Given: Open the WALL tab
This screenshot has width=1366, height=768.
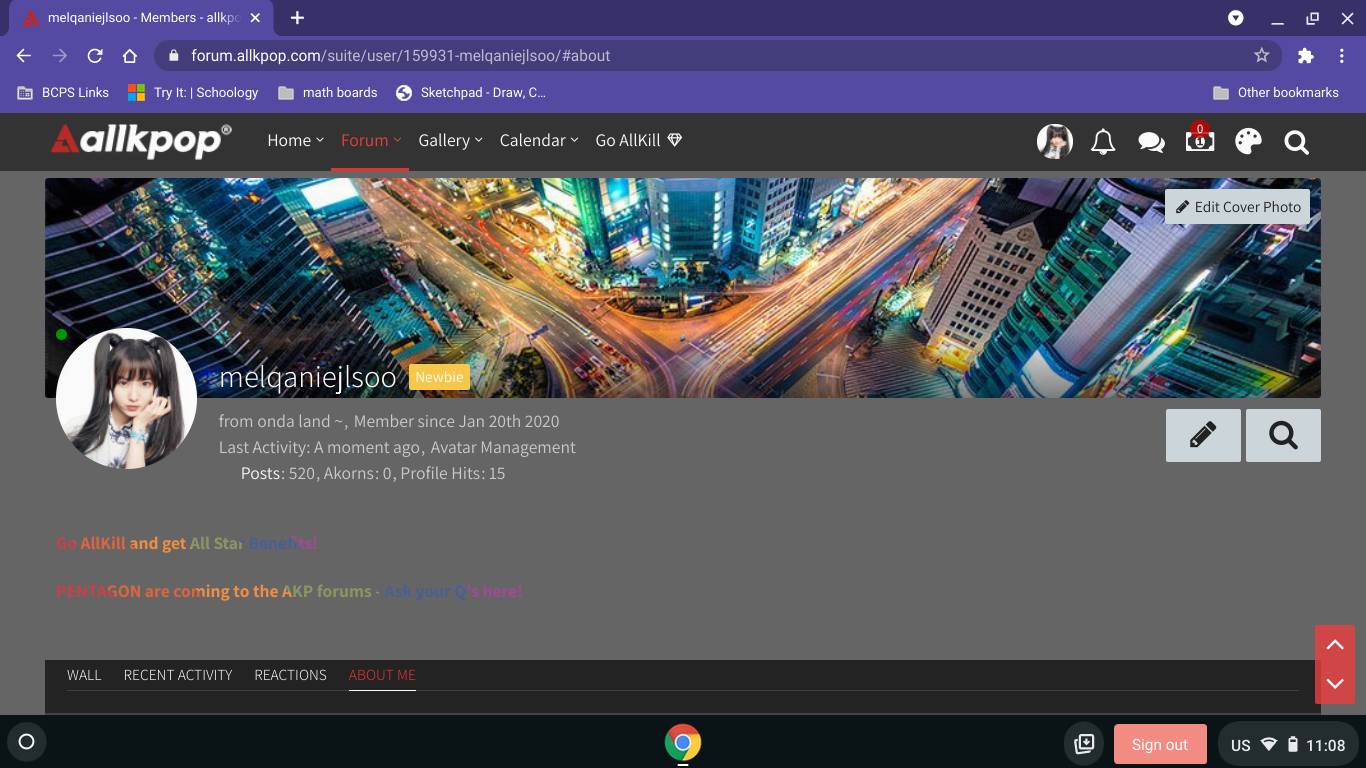Looking at the screenshot, I should [84, 675].
